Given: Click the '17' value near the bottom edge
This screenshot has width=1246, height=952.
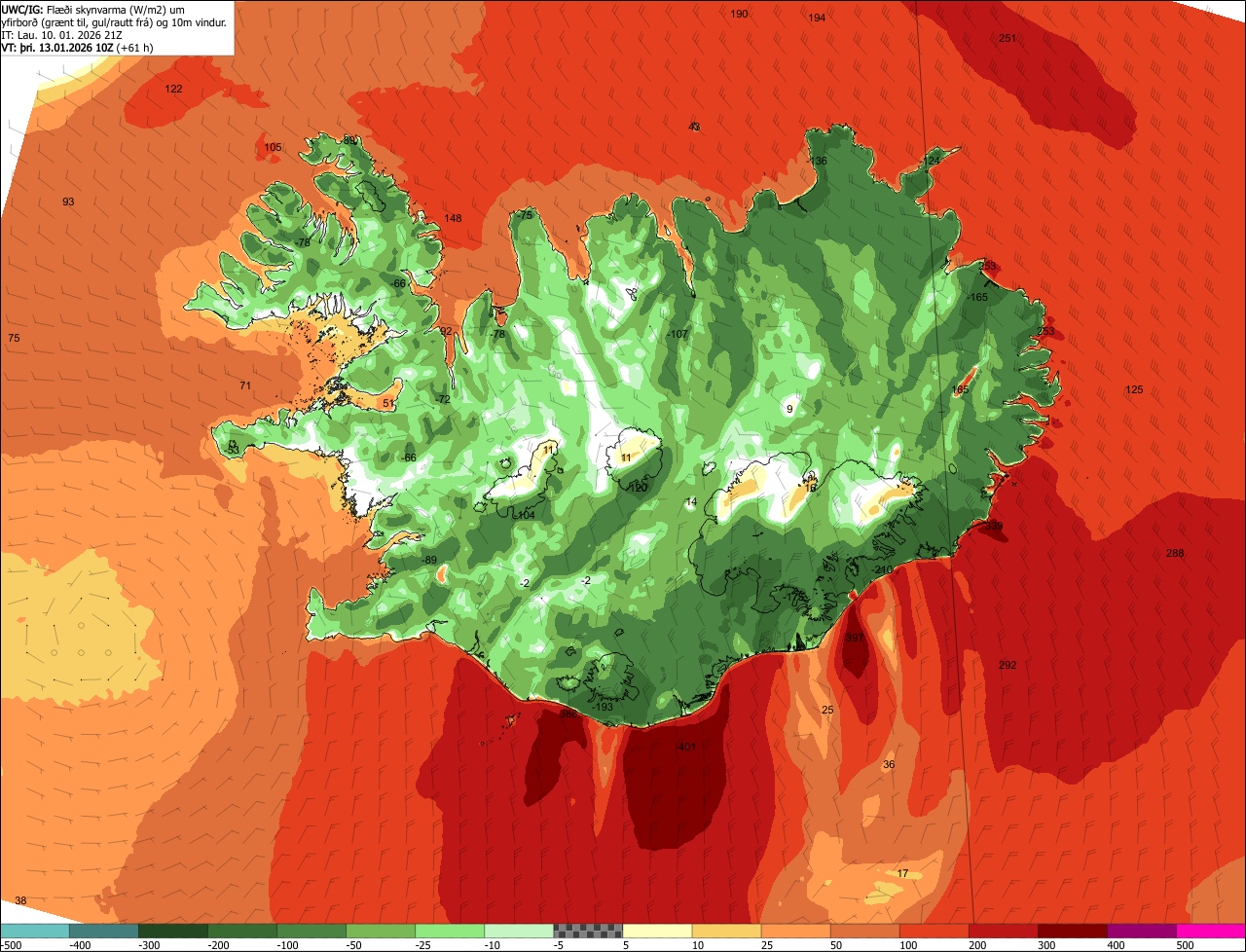Looking at the screenshot, I should coord(902,873).
